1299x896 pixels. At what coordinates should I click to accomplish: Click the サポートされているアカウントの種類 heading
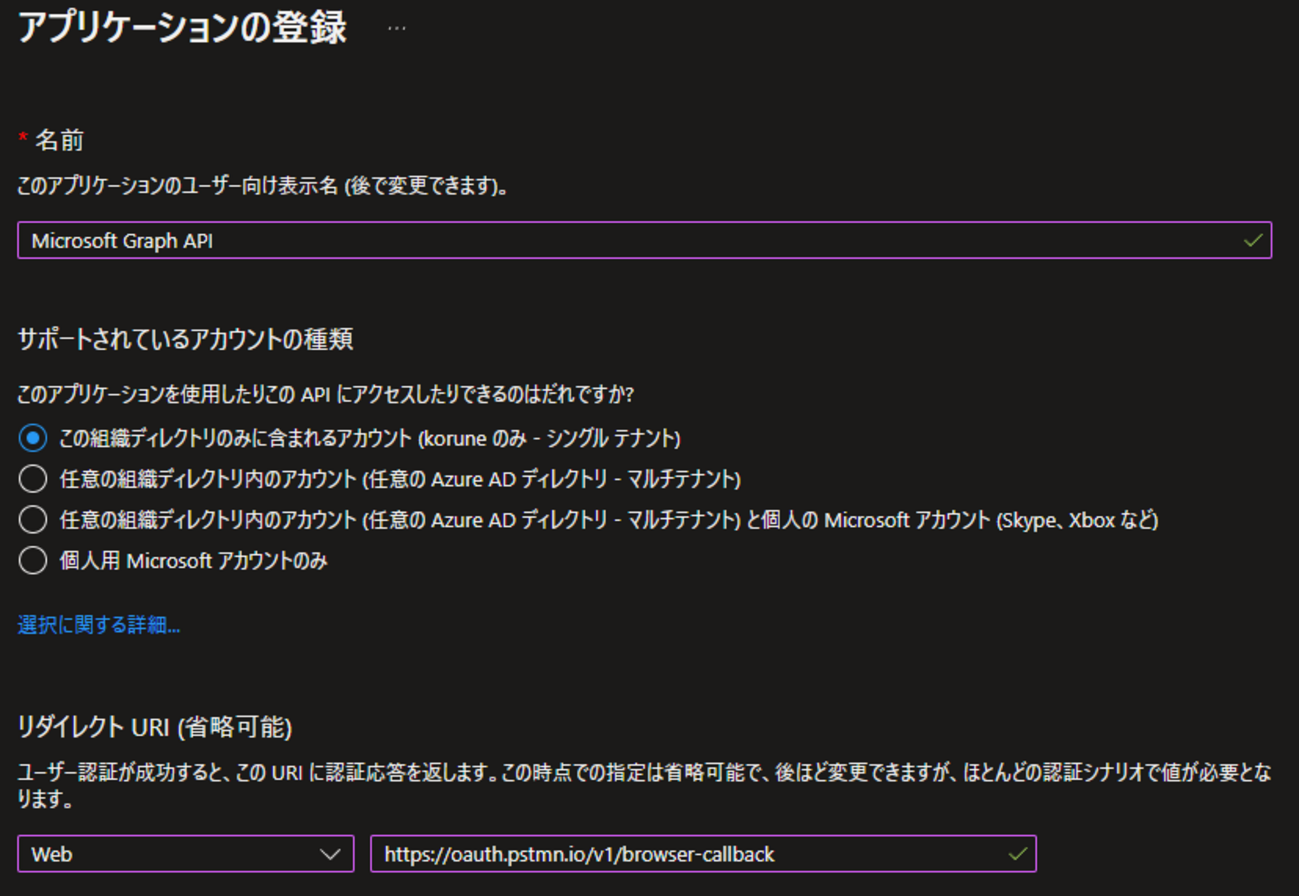pyautogui.click(x=185, y=340)
